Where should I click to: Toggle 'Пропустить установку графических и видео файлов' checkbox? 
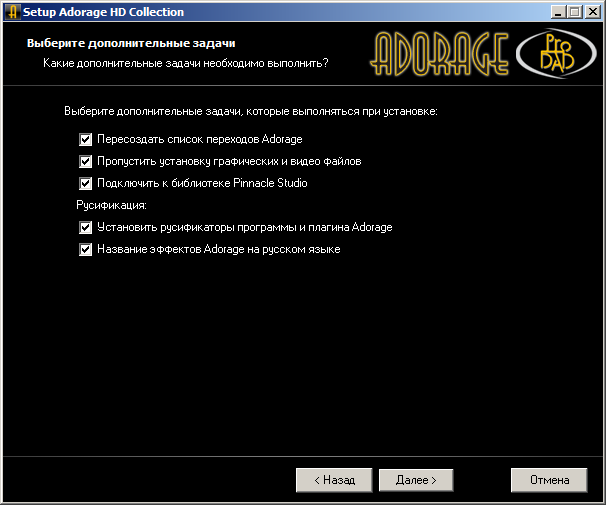coord(85,162)
